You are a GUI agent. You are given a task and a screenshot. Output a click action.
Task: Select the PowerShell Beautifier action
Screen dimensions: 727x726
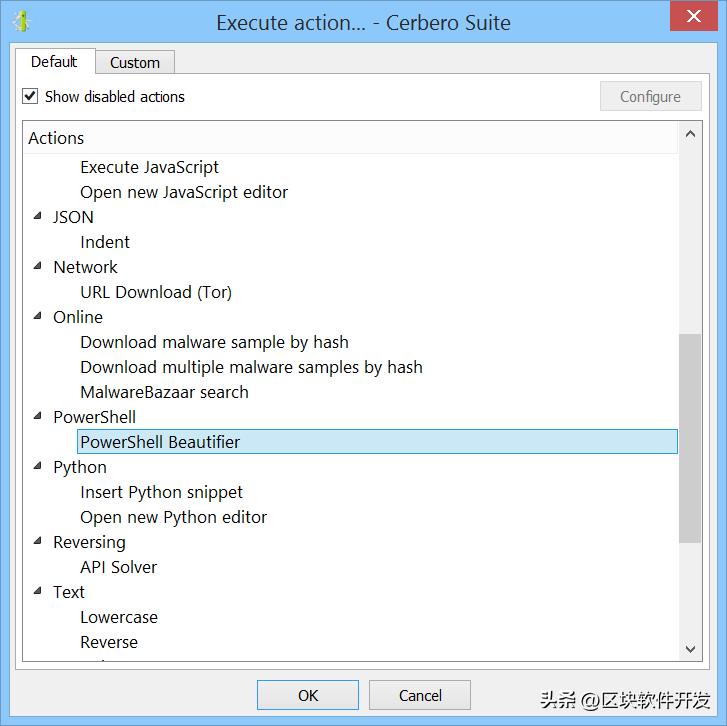coord(377,442)
